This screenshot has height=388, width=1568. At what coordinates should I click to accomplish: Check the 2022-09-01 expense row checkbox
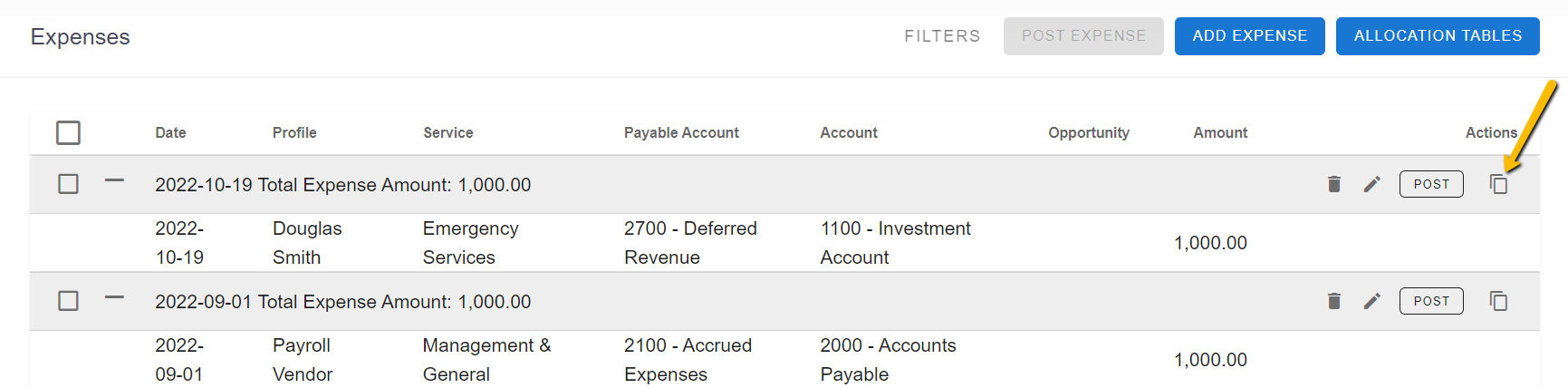point(68,301)
